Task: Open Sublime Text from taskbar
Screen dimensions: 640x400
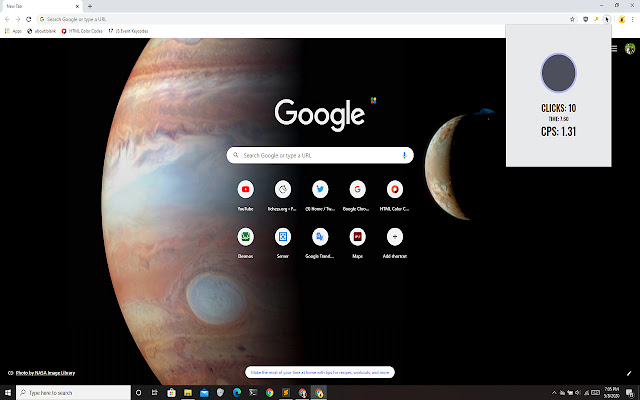Action: tap(286, 393)
